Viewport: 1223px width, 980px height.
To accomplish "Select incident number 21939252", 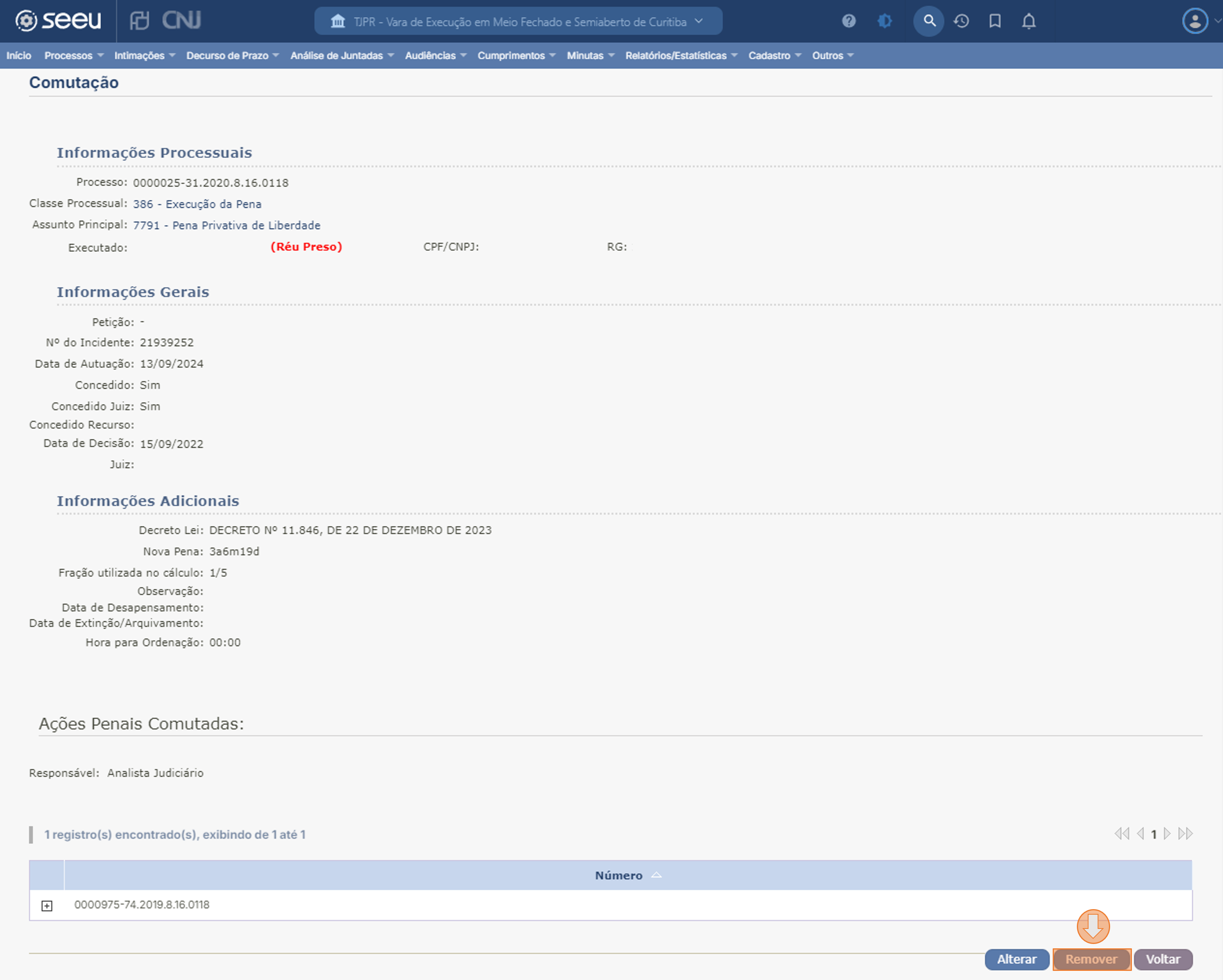I will coord(167,343).
